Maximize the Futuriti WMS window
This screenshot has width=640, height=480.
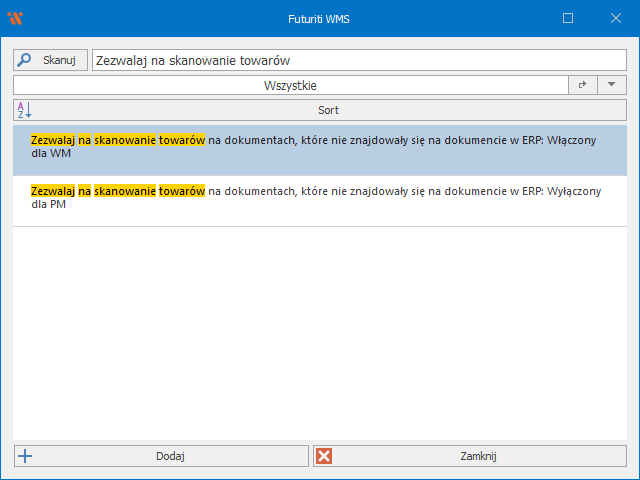point(568,18)
